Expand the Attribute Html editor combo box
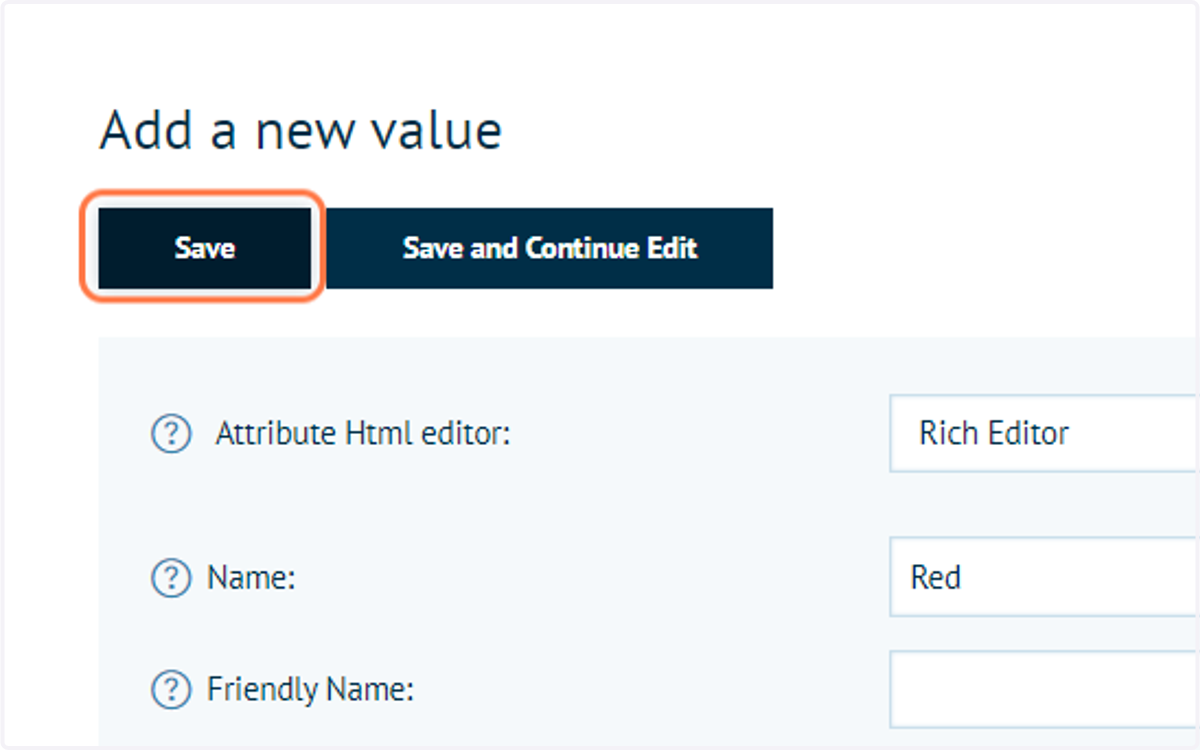 point(1044,433)
